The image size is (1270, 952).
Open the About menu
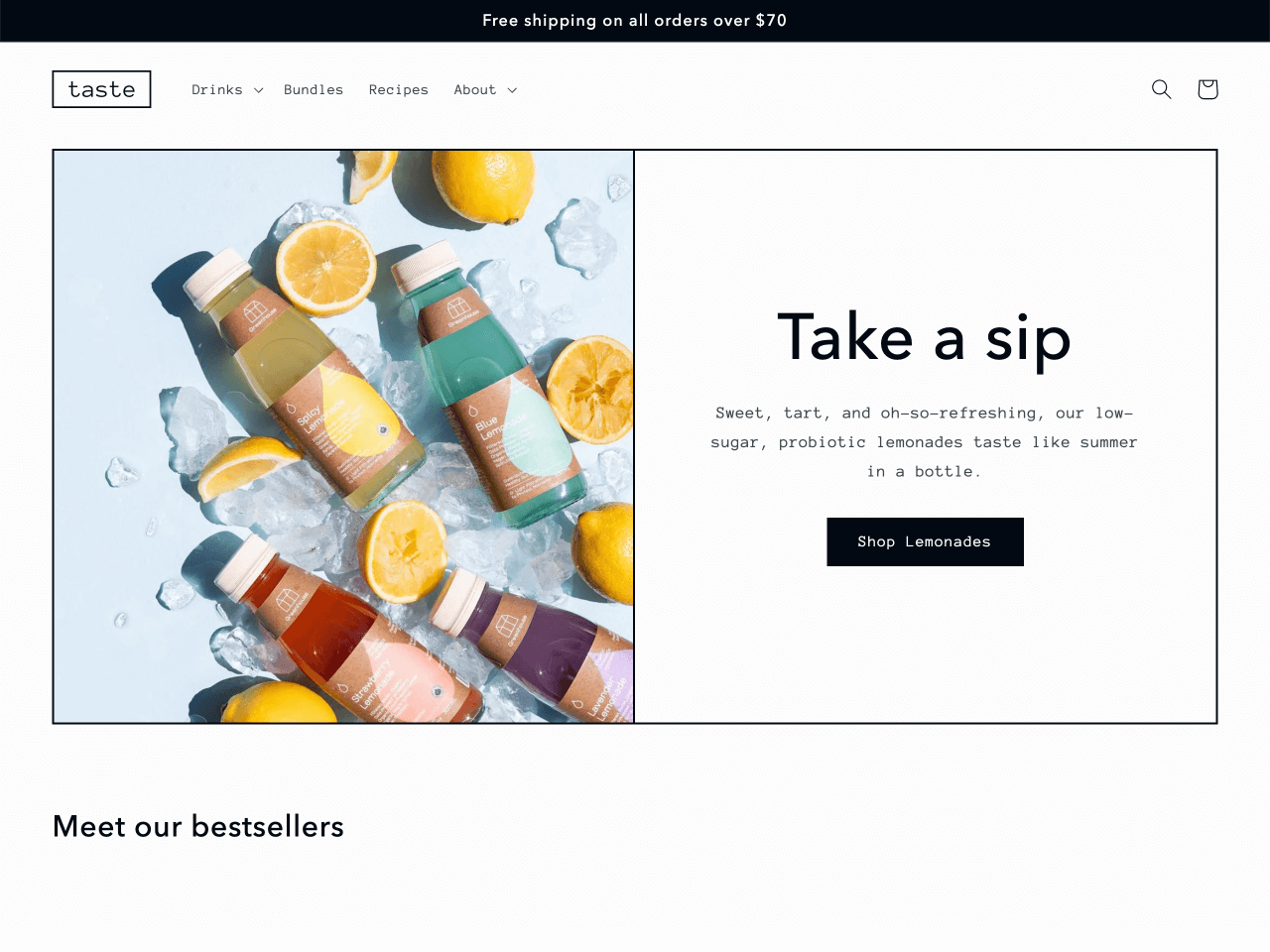(475, 89)
